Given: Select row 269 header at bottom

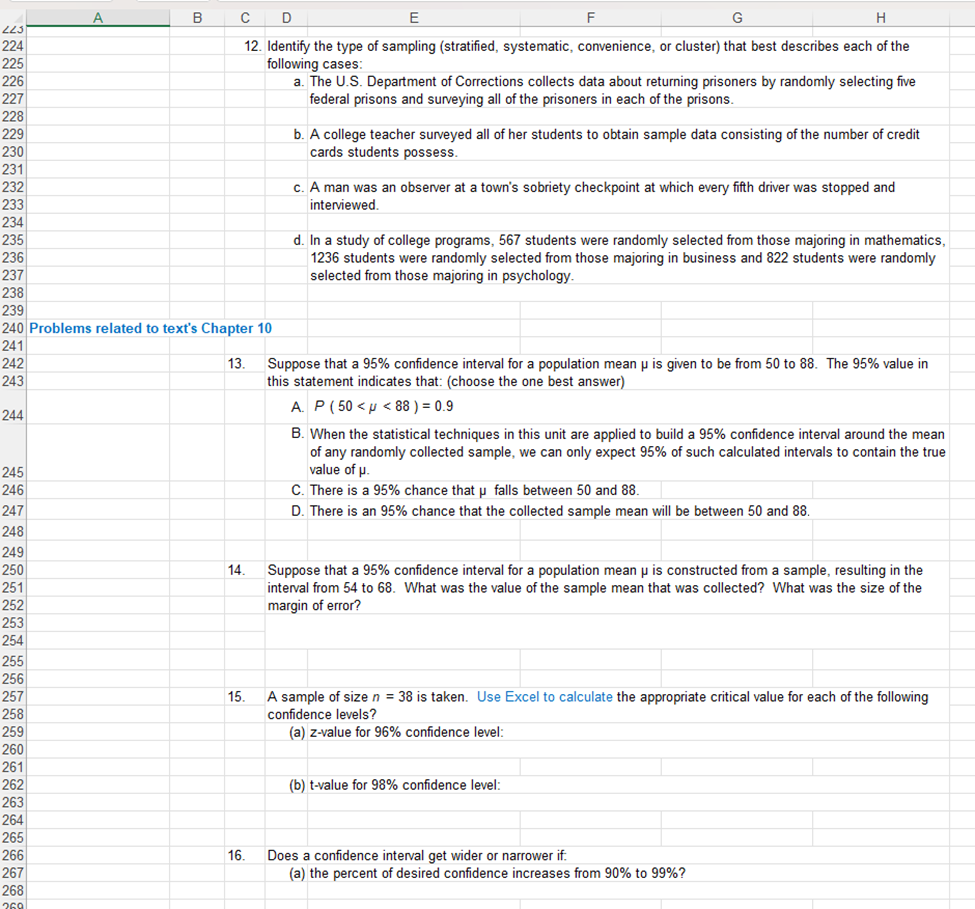Looking at the screenshot, I should (x=13, y=904).
